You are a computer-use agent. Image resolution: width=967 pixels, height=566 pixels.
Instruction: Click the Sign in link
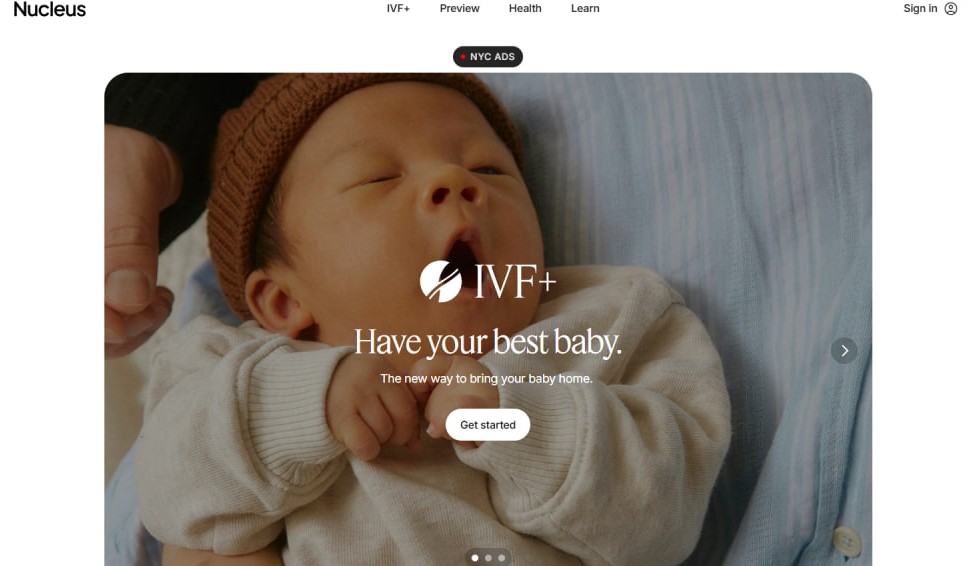pyautogui.click(x=920, y=9)
